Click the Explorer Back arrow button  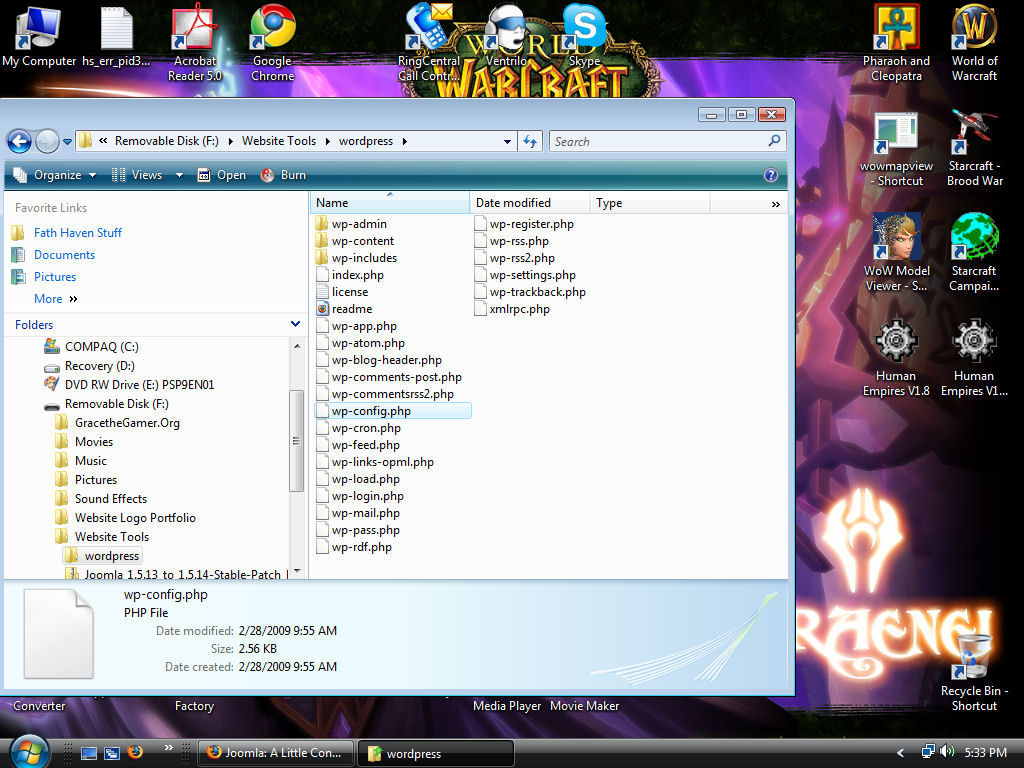[x=20, y=141]
